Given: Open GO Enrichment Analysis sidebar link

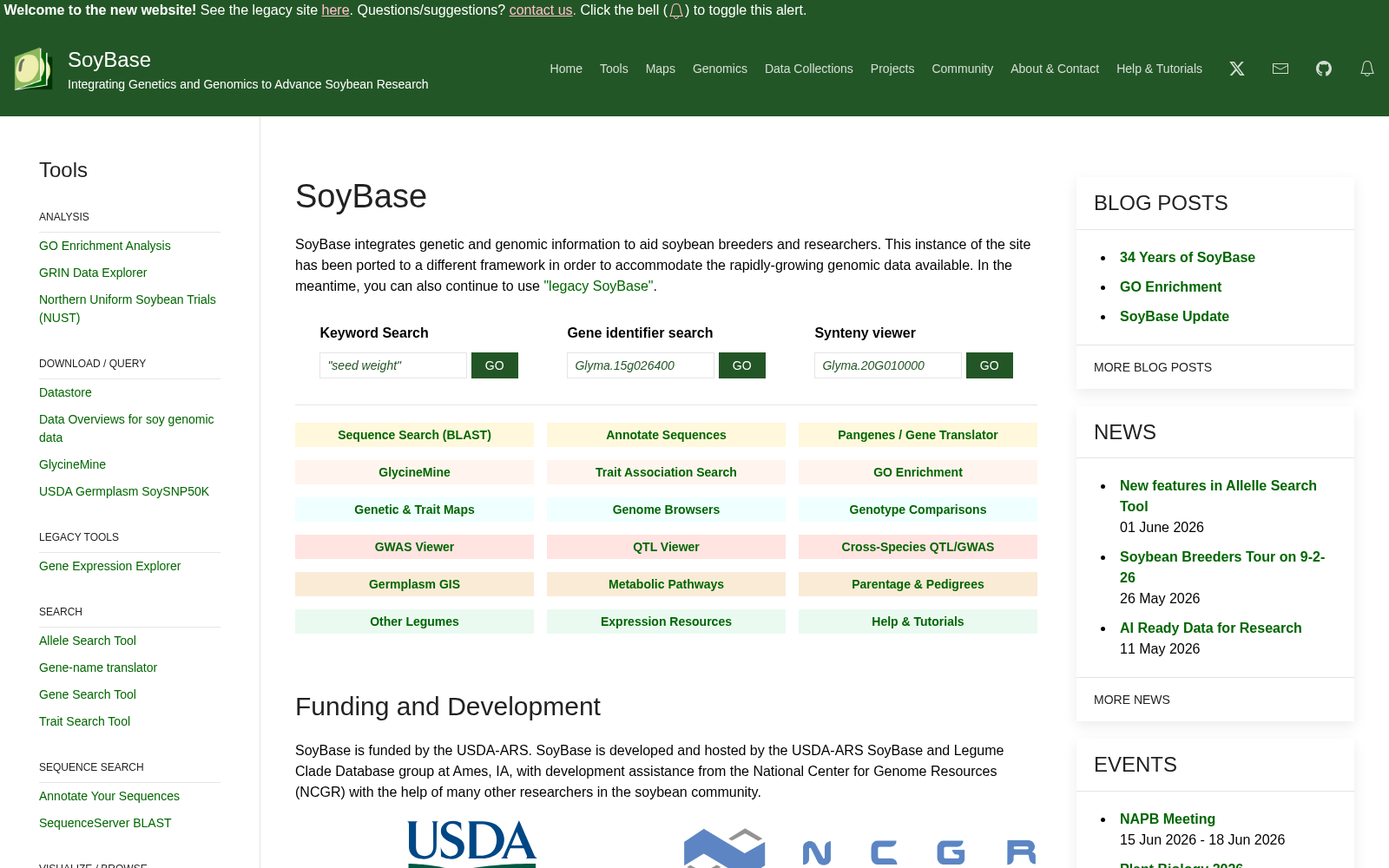Looking at the screenshot, I should [x=105, y=246].
